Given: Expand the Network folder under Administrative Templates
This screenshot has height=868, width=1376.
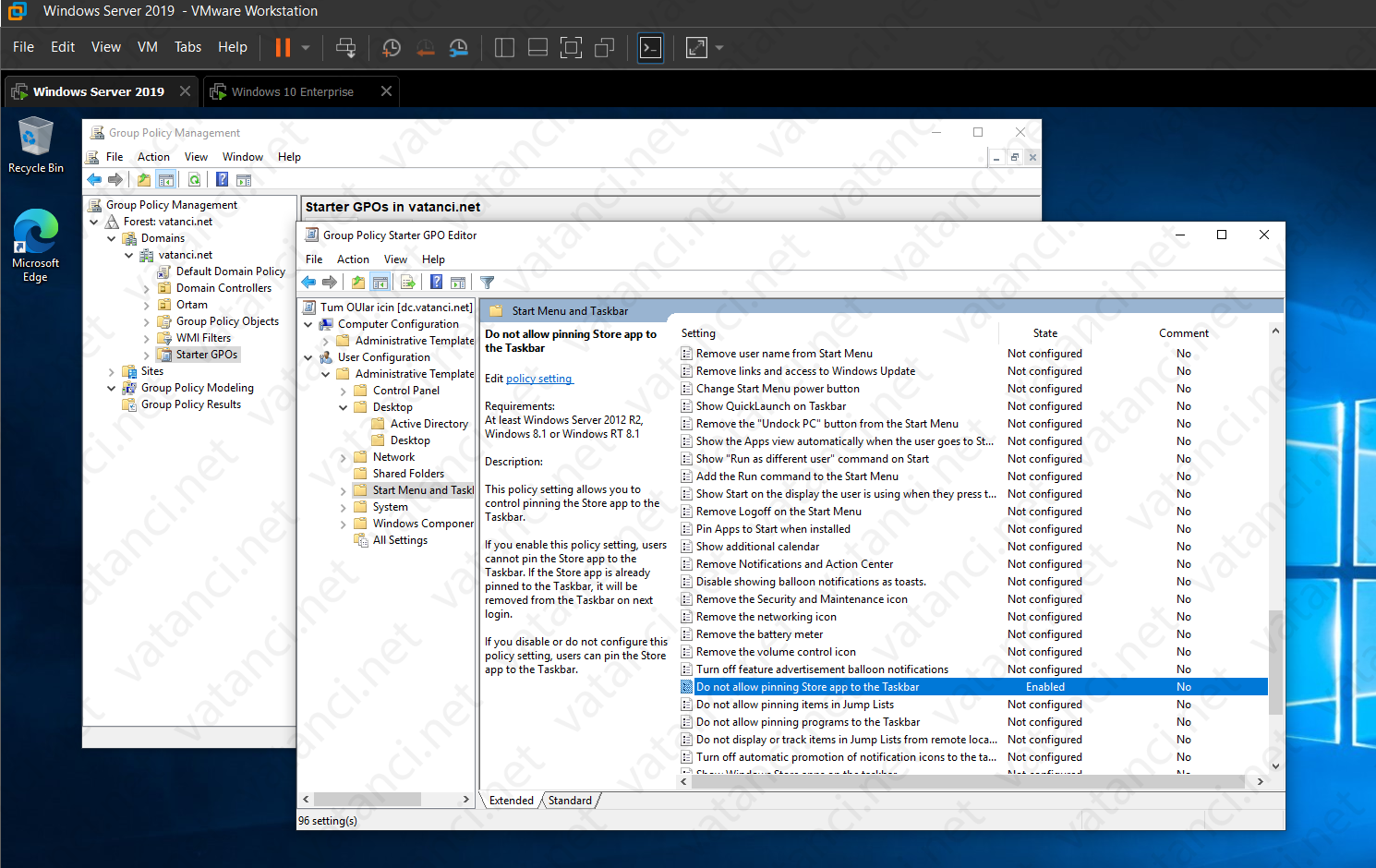Looking at the screenshot, I should click(343, 456).
